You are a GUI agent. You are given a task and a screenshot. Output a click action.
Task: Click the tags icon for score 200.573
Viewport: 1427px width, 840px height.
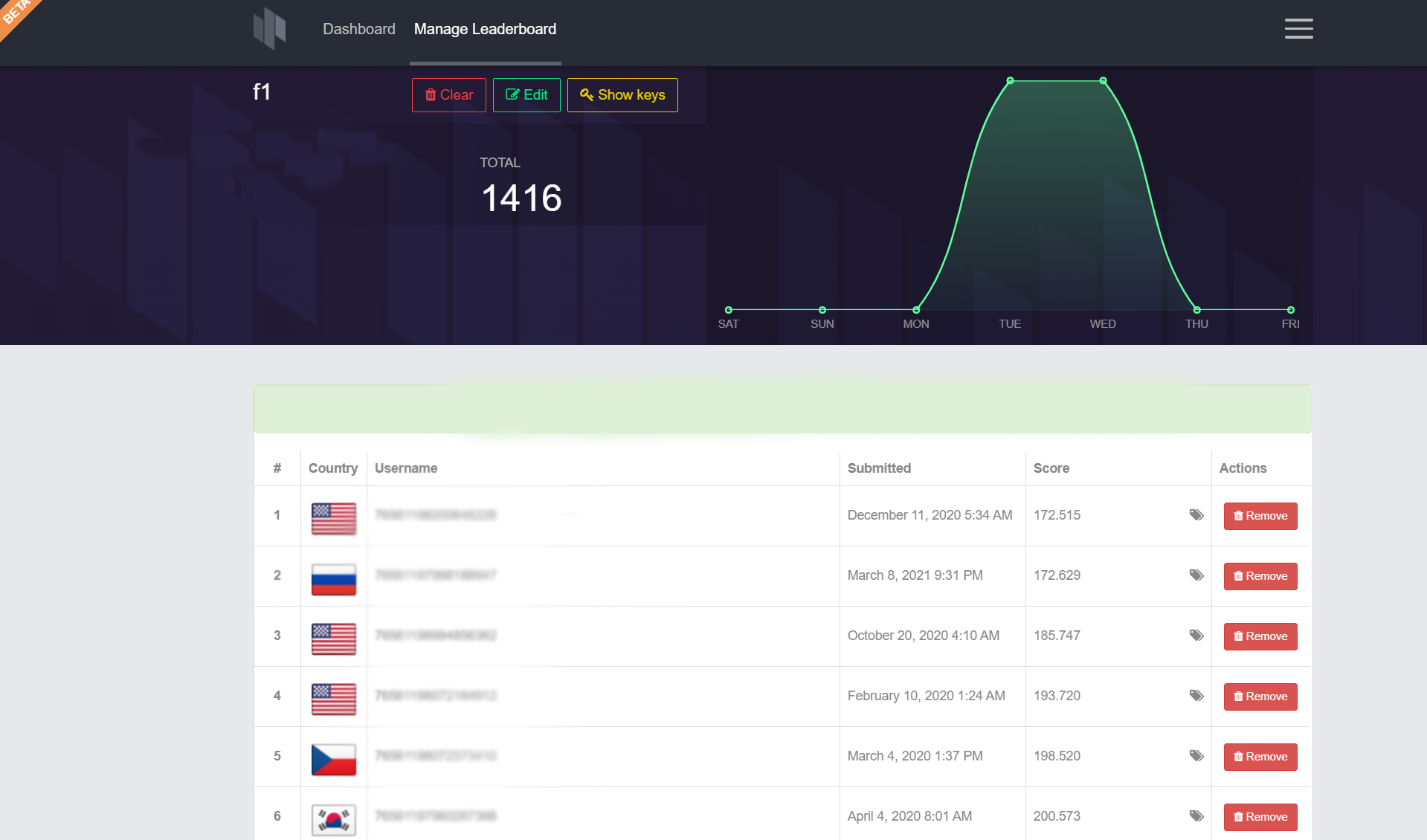coord(1196,816)
